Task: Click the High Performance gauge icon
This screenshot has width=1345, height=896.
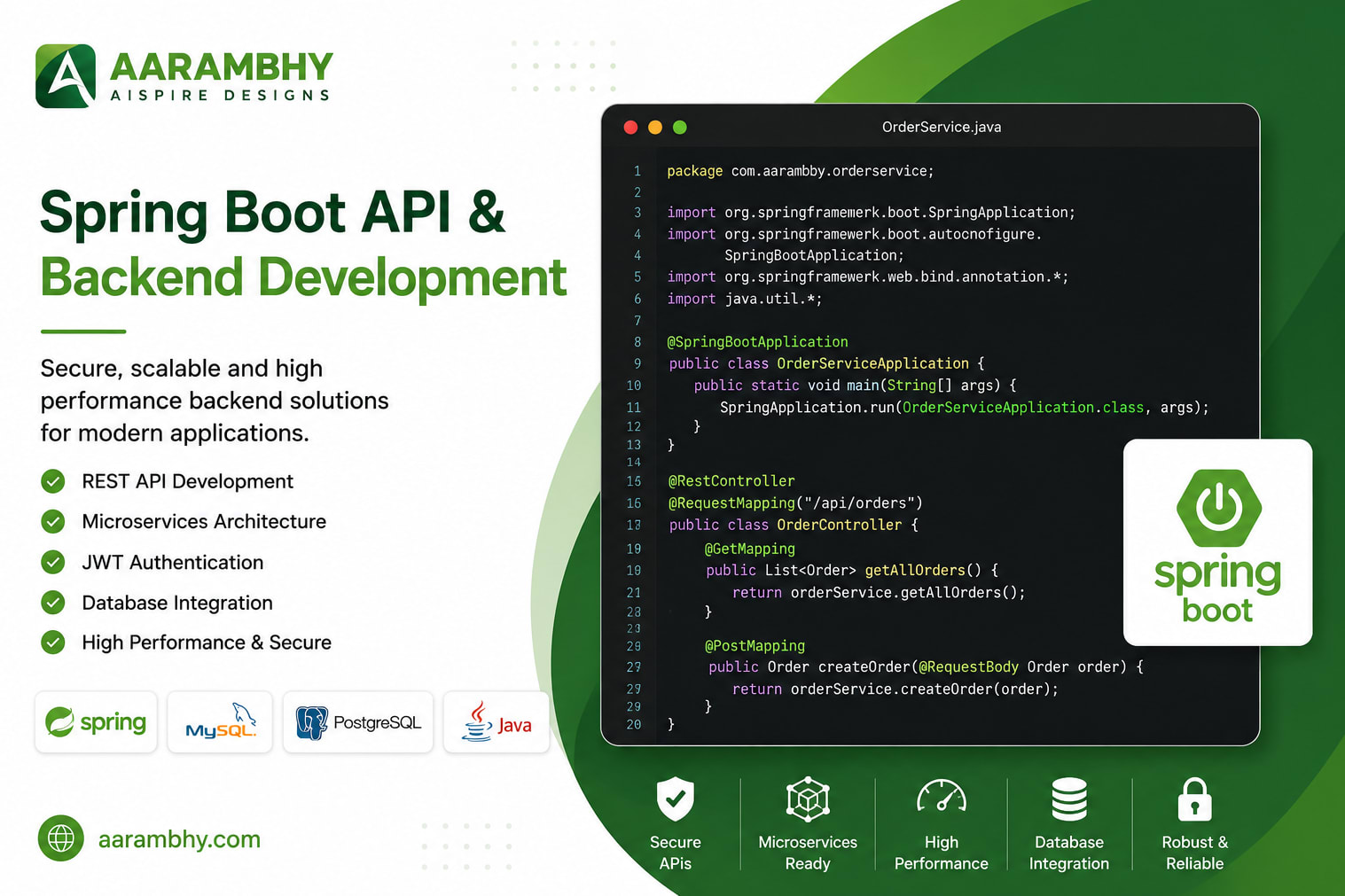Action: [942, 796]
